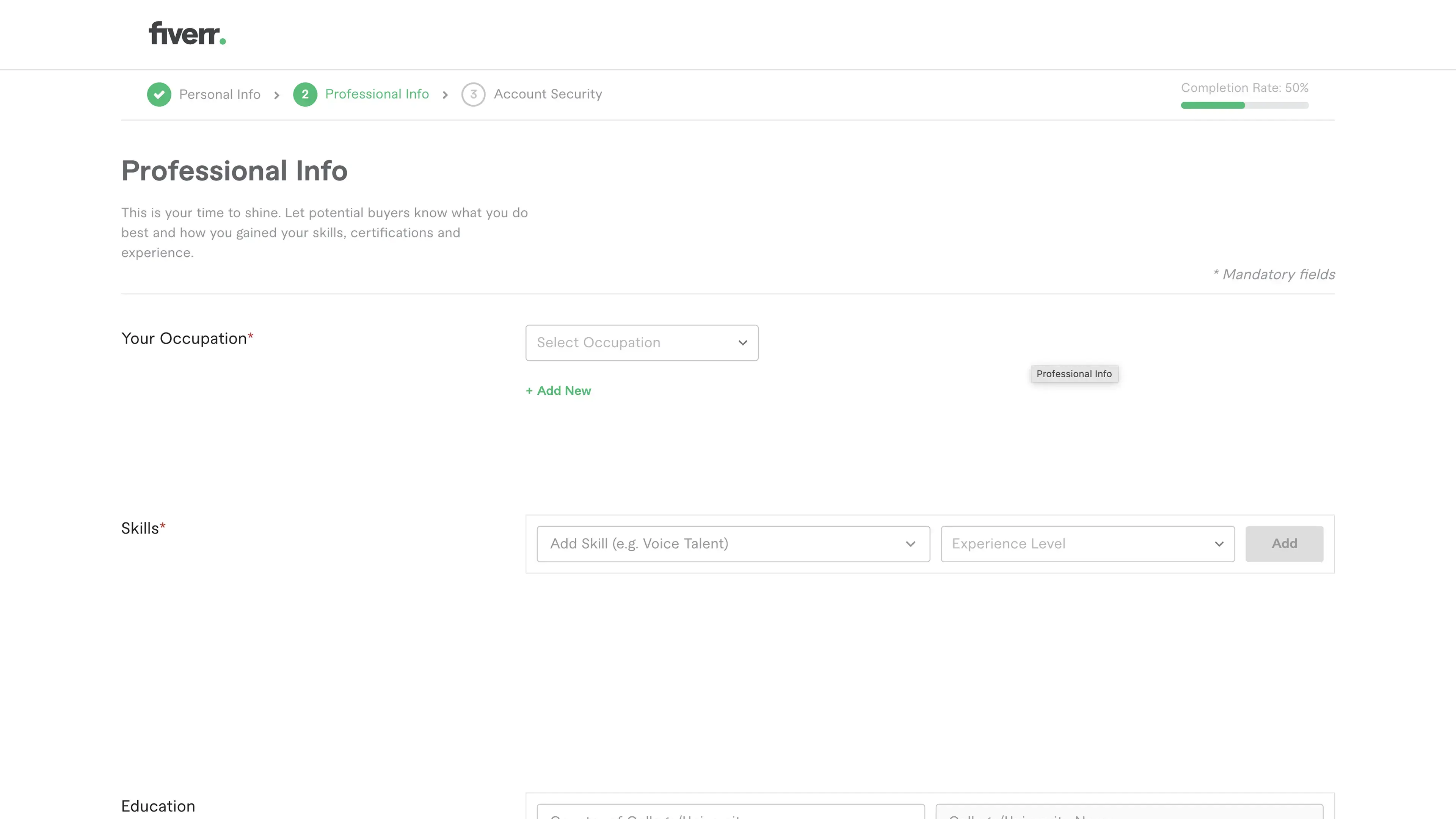
Task: Go to Account Security step
Action: [548, 94]
